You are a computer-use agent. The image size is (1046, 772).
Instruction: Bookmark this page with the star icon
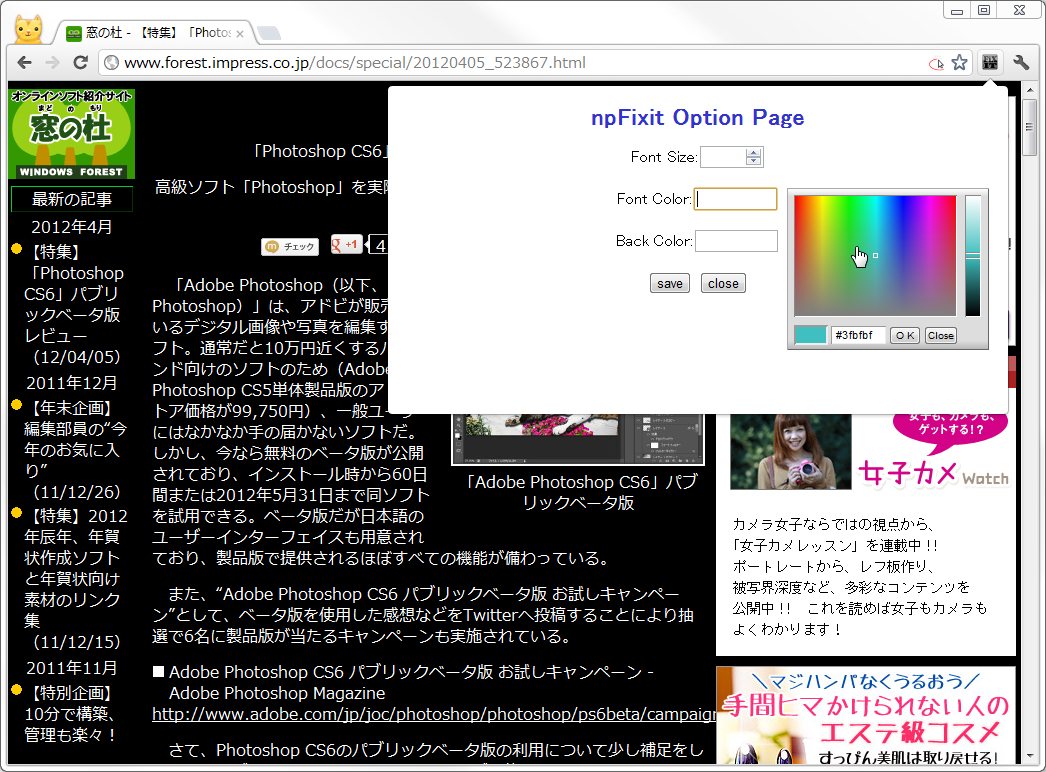pos(959,62)
